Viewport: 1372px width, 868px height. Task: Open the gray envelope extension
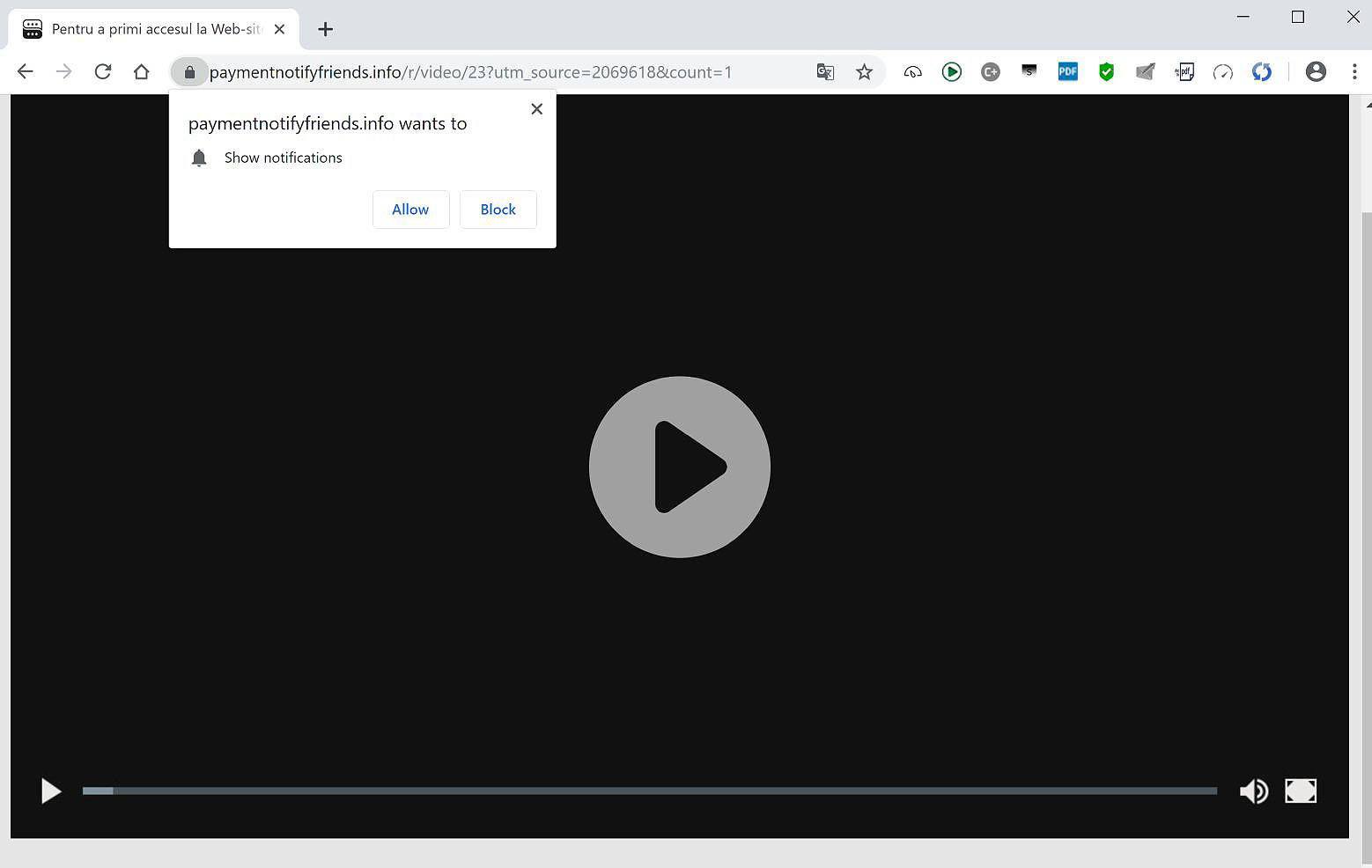(1146, 72)
